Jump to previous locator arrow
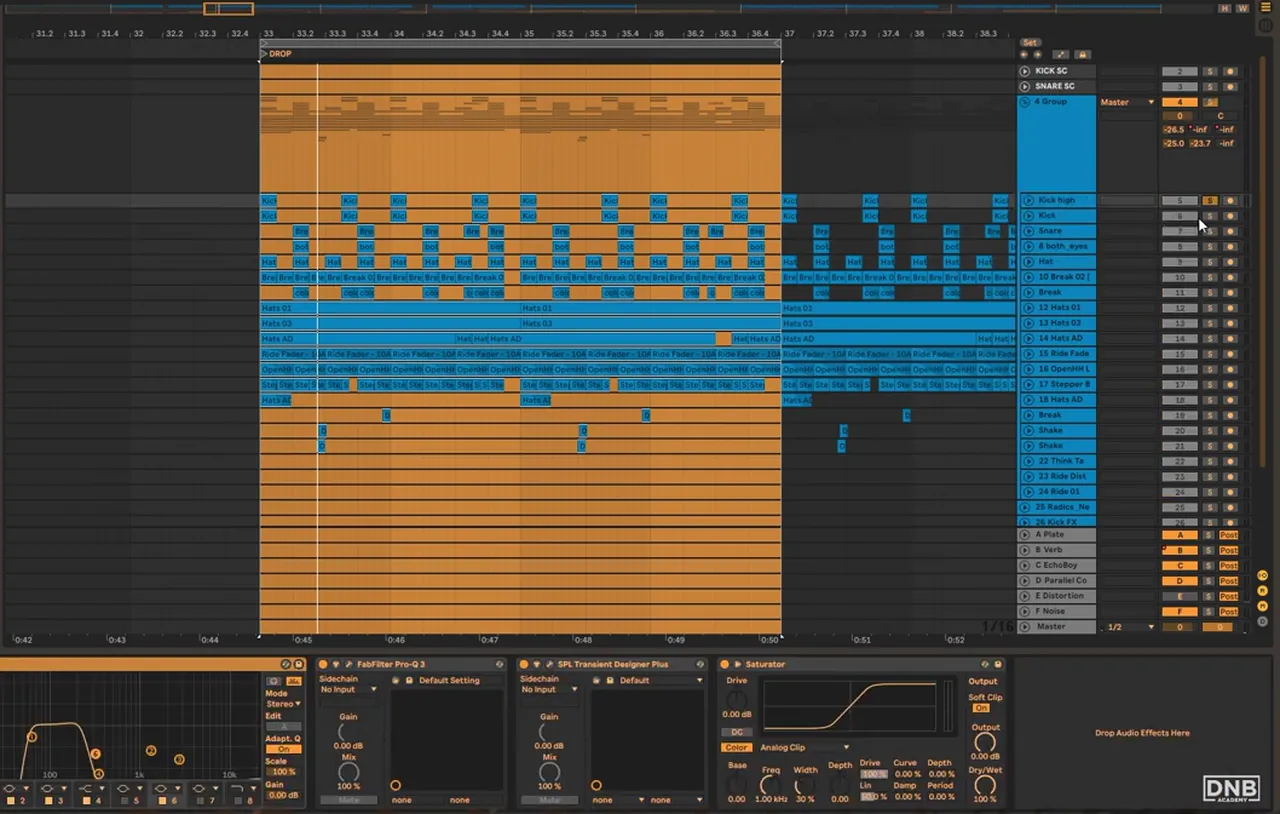Screen dimensions: 1280x814 [1024, 55]
